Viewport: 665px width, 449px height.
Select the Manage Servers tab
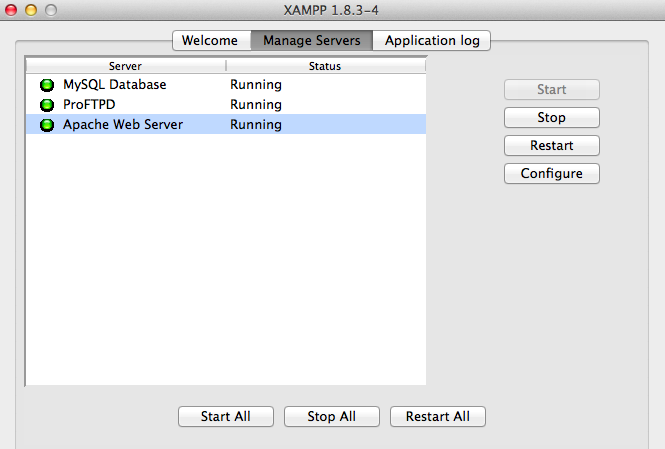pos(311,41)
